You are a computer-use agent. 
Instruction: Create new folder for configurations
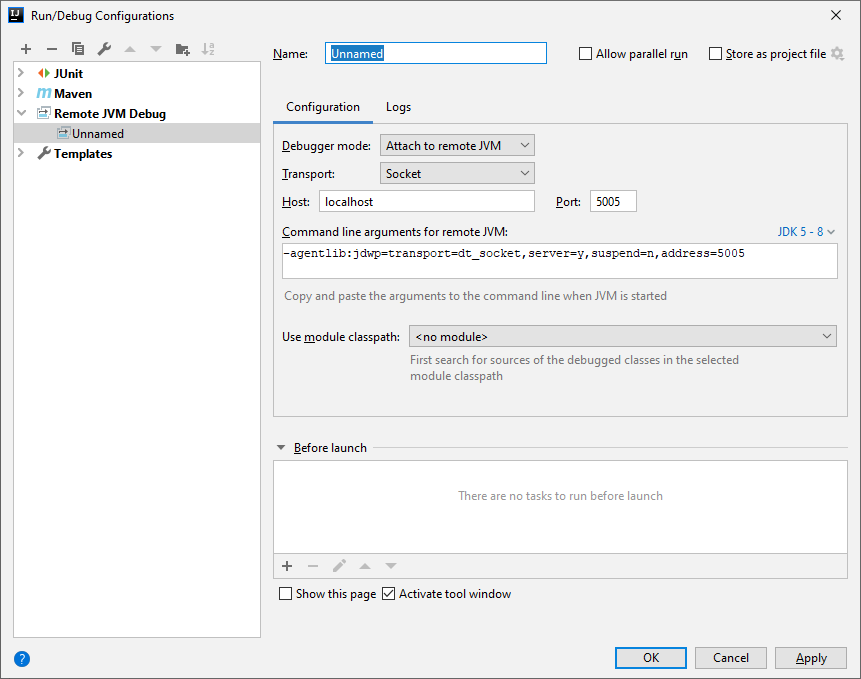click(x=182, y=49)
